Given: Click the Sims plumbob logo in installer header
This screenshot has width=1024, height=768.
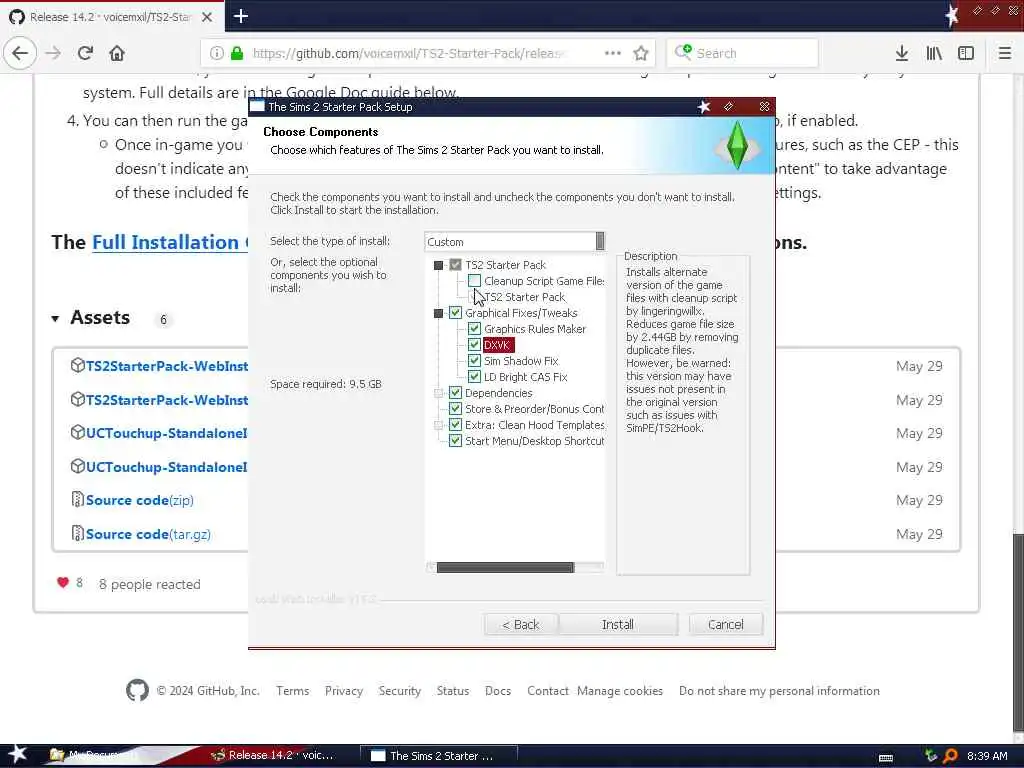Looking at the screenshot, I should pos(737,146).
